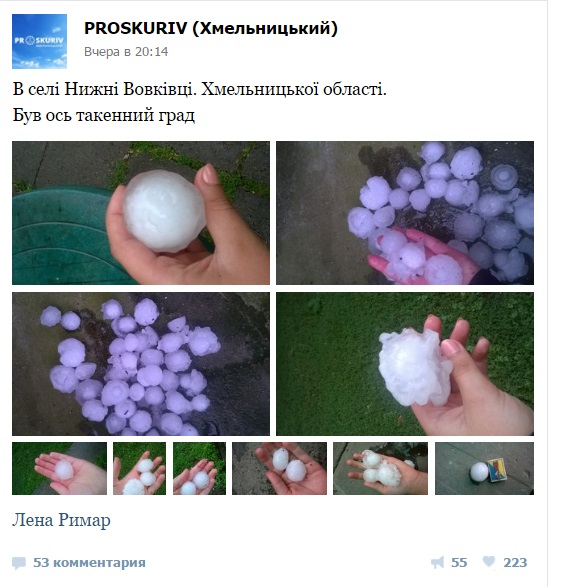The width and height of the screenshot is (571, 587).
Task: Click the megaphone share icon
Action: [x=437, y=562]
